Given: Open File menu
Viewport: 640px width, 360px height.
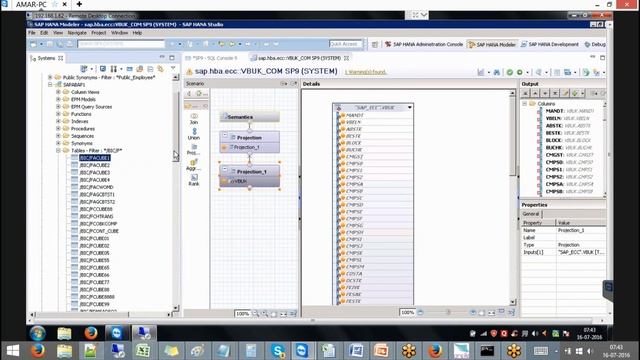Looking at the screenshot, I should (31, 33).
